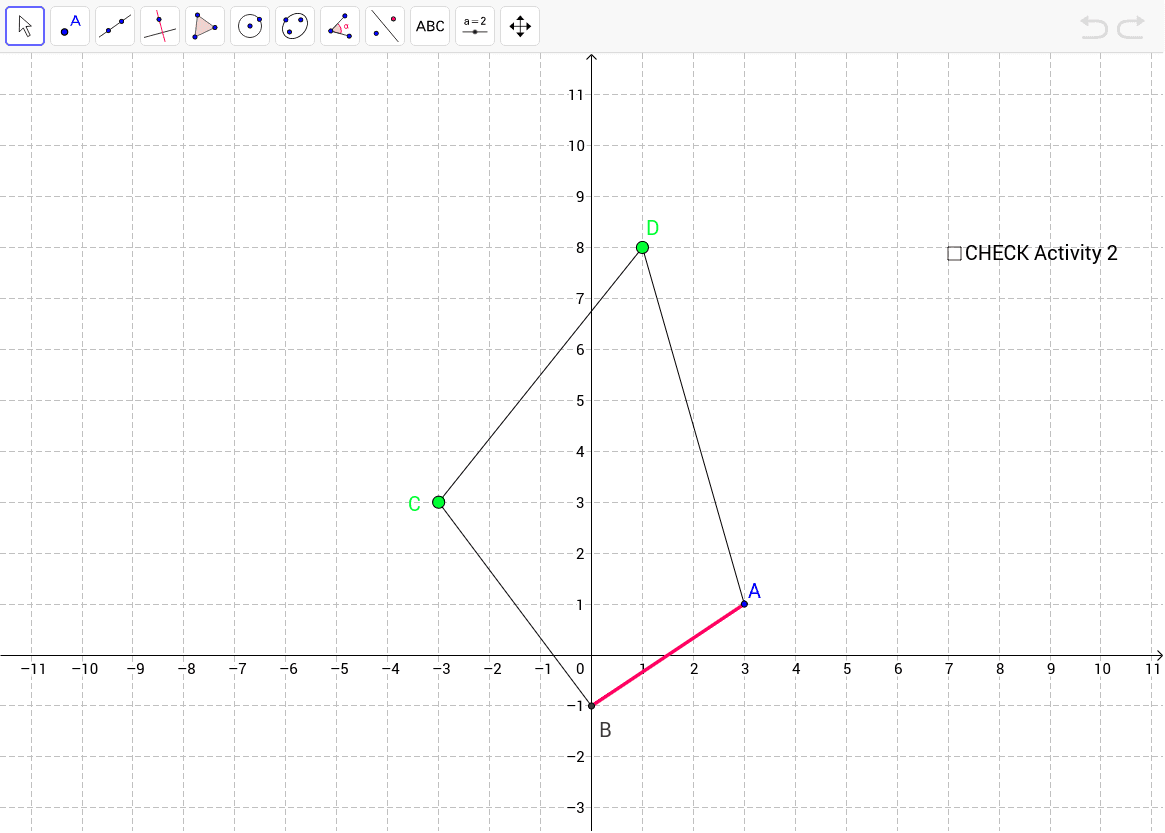Screen dimensions: 1165x833
Task: Click the label "A" text
Action: pos(754,591)
